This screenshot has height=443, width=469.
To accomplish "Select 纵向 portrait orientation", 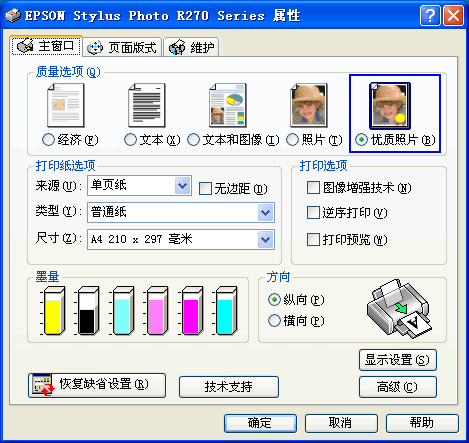I will 274,300.
